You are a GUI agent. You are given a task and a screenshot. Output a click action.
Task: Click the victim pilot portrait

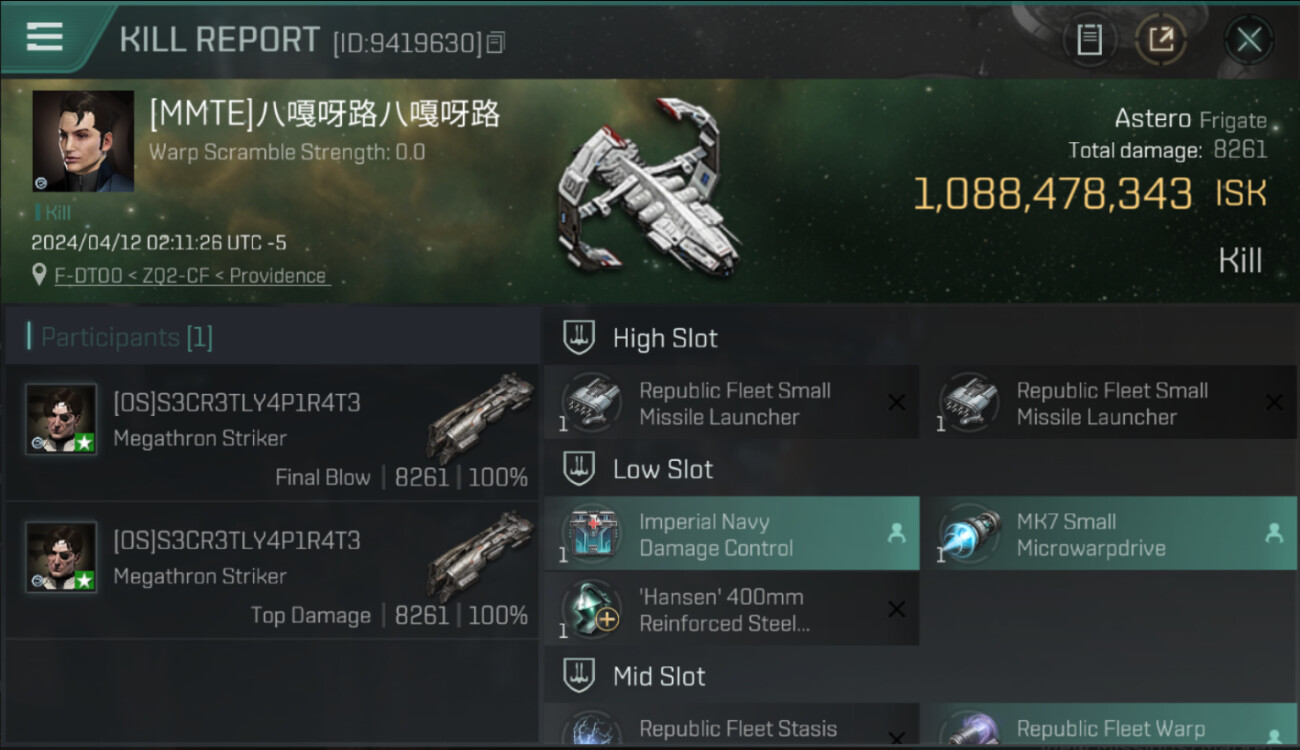point(83,141)
